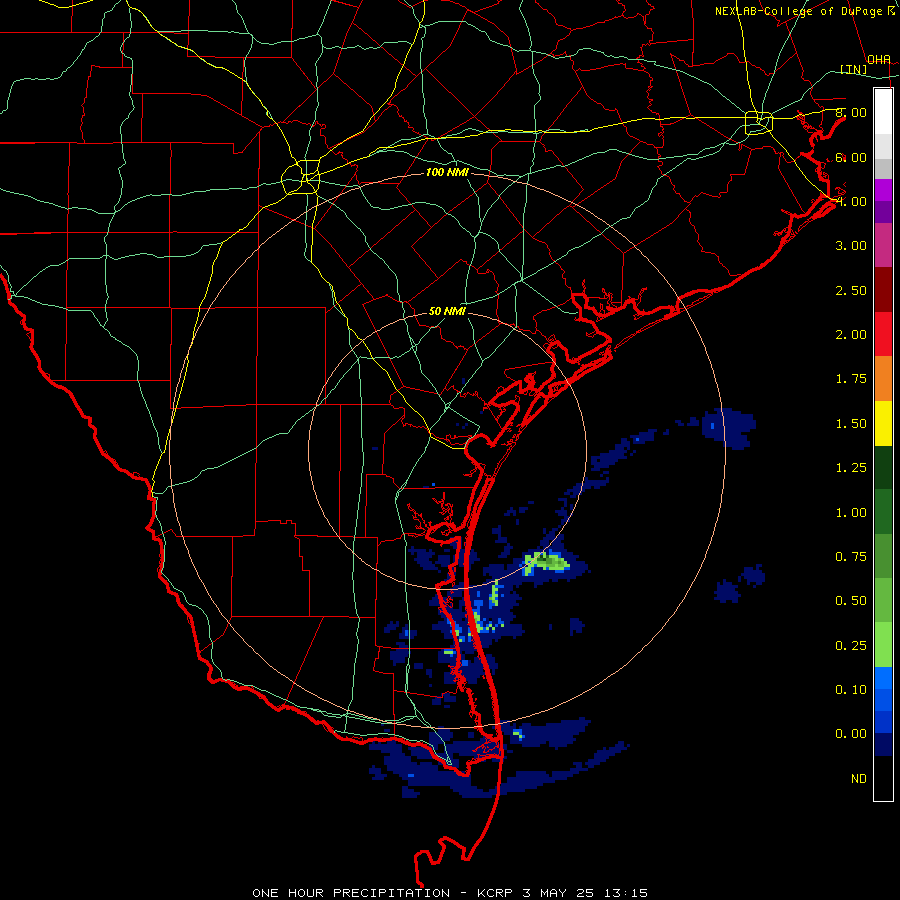900x900 pixels.
Task: Pick the dark red legend swatch near 2.50
Action: 883,290
